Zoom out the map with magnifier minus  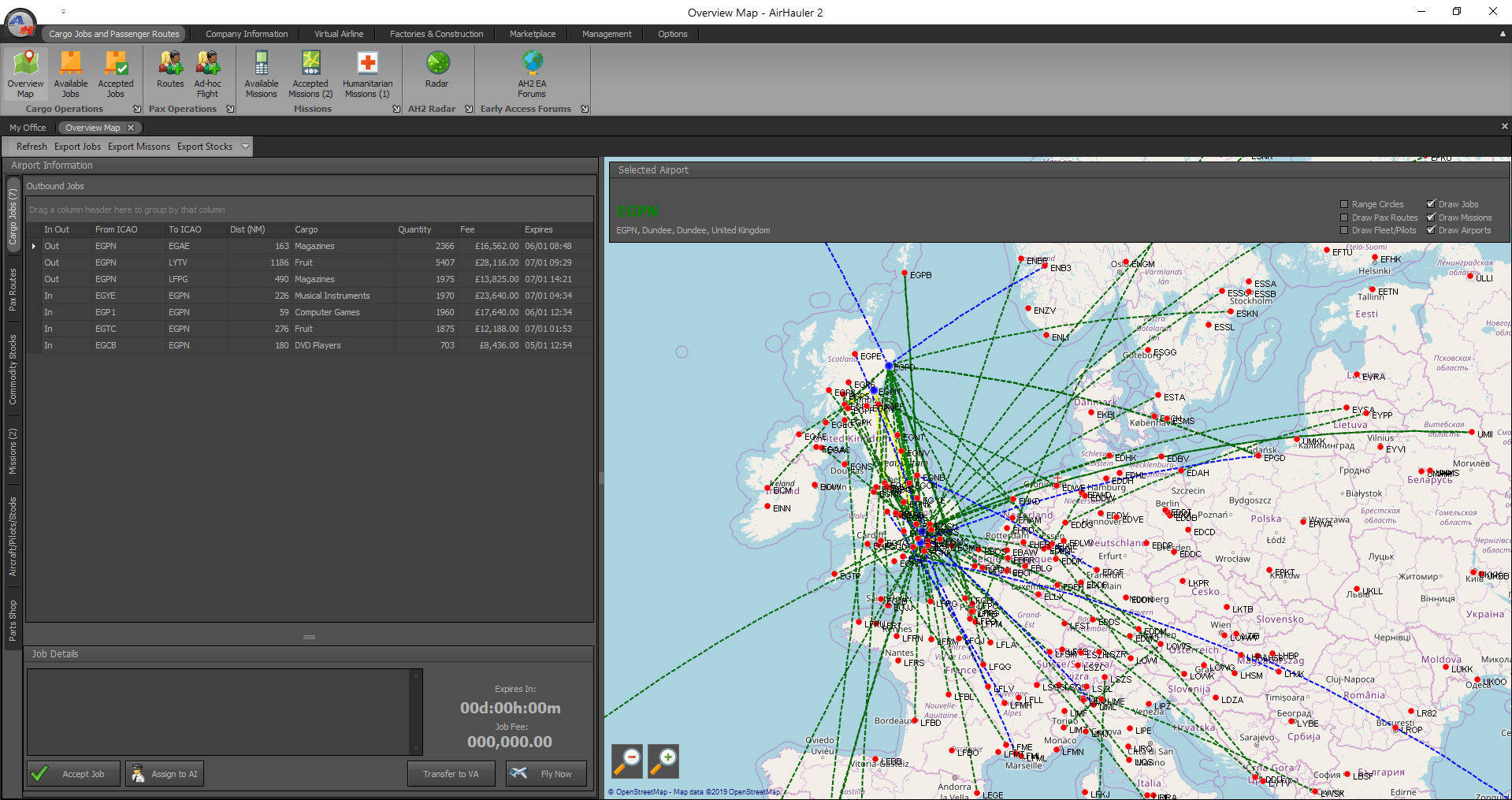pyautogui.click(x=627, y=761)
